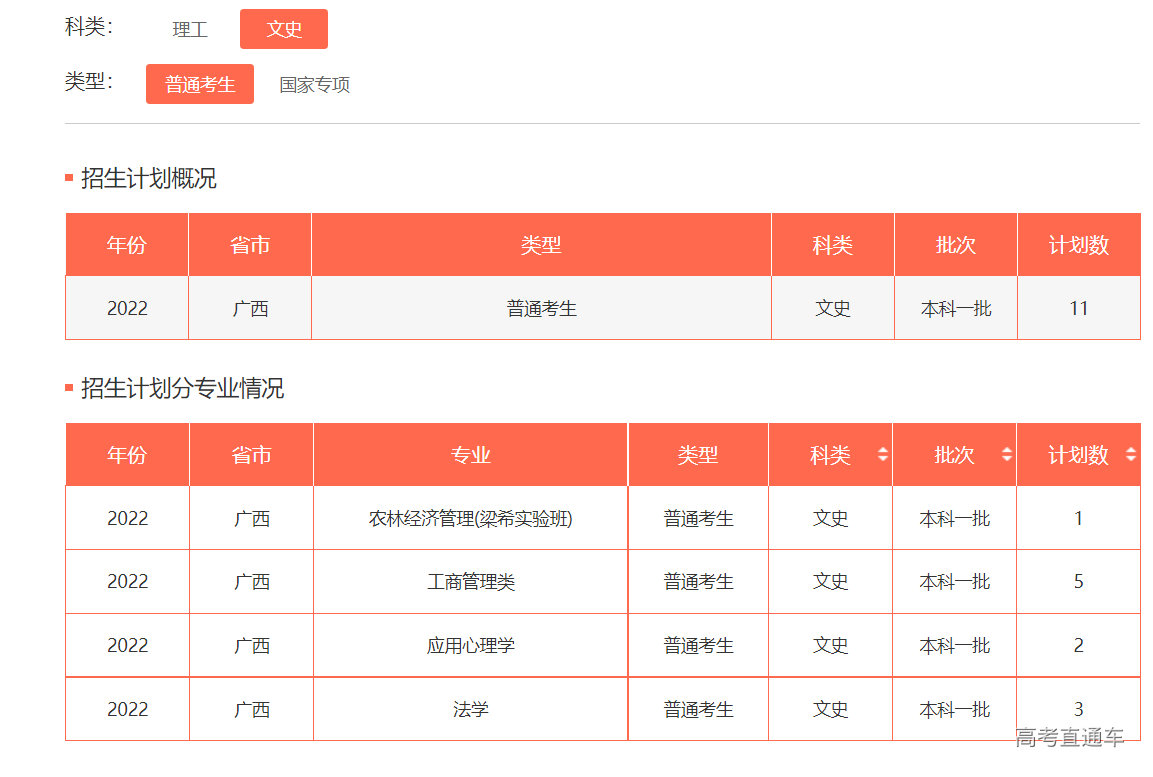Switch admission type to 国家专项
Viewport: 1153px width, 777px height.
pos(314,84)
